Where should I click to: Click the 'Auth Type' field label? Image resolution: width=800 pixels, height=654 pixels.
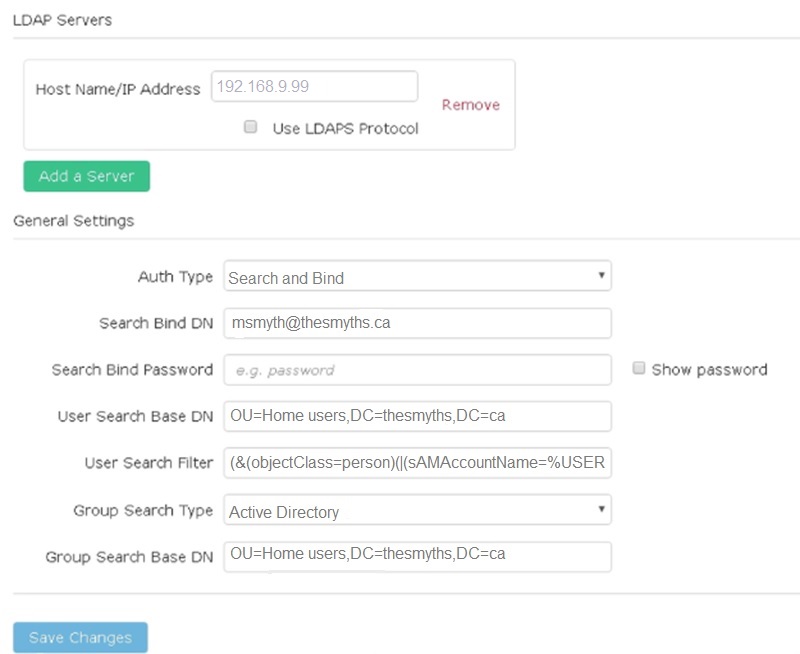[x=175, y=277]
